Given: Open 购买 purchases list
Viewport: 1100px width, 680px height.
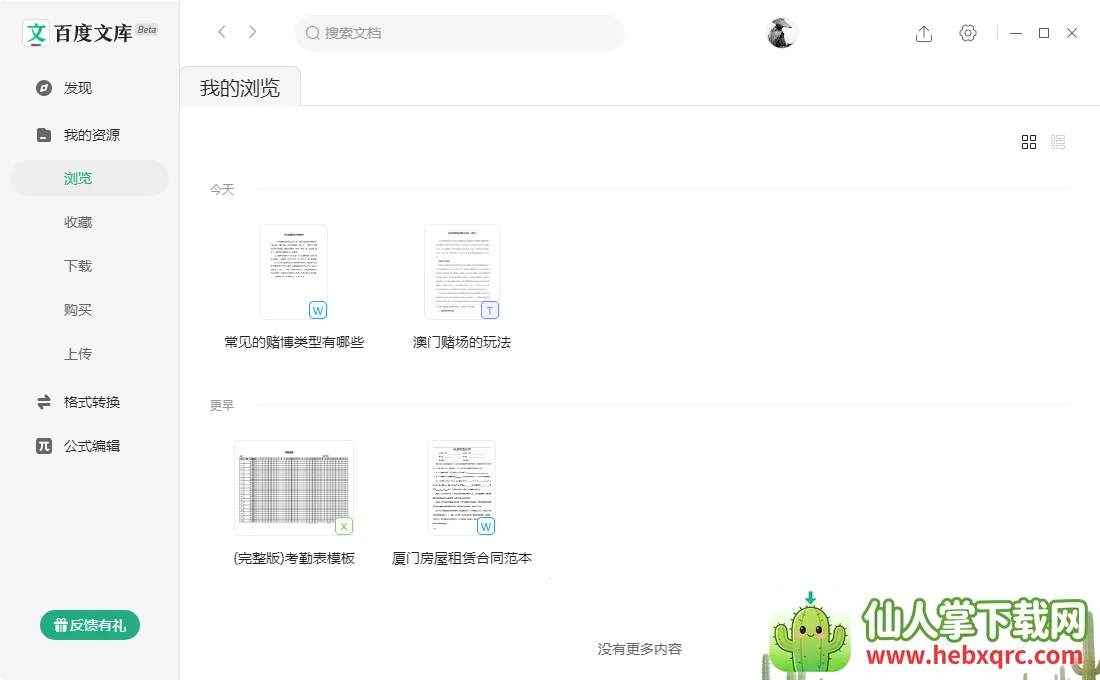Looking at the screenshot, I should point(78,310).
